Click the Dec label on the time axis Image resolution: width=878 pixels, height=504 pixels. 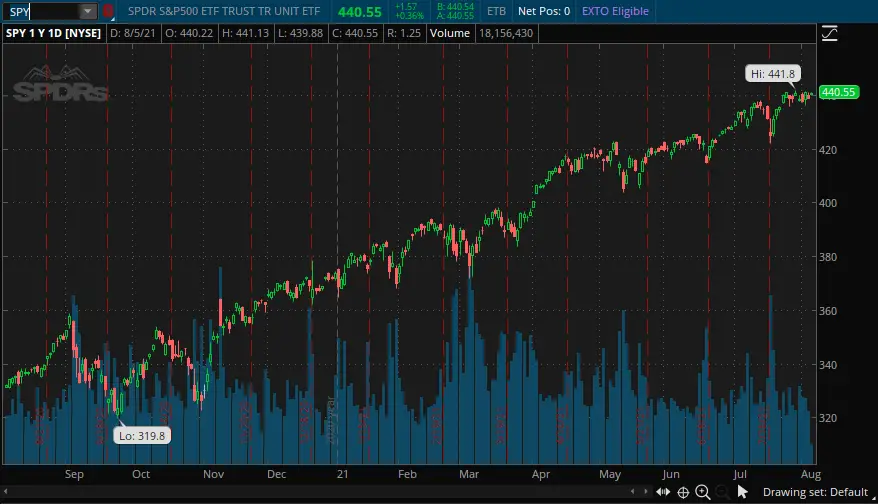tap(277, 474)
